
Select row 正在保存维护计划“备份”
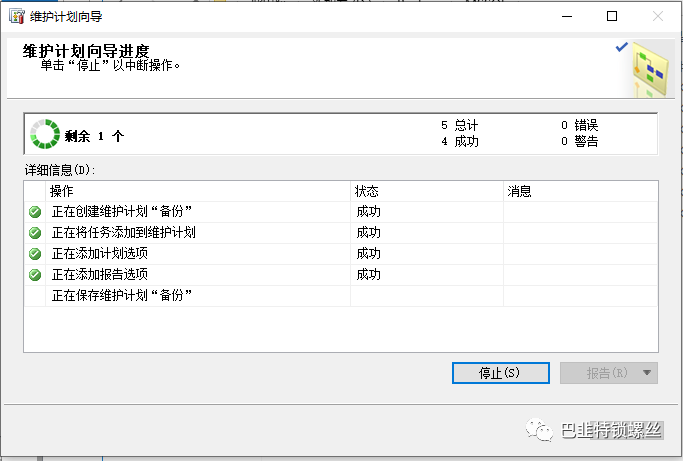(x=341, y=295)
